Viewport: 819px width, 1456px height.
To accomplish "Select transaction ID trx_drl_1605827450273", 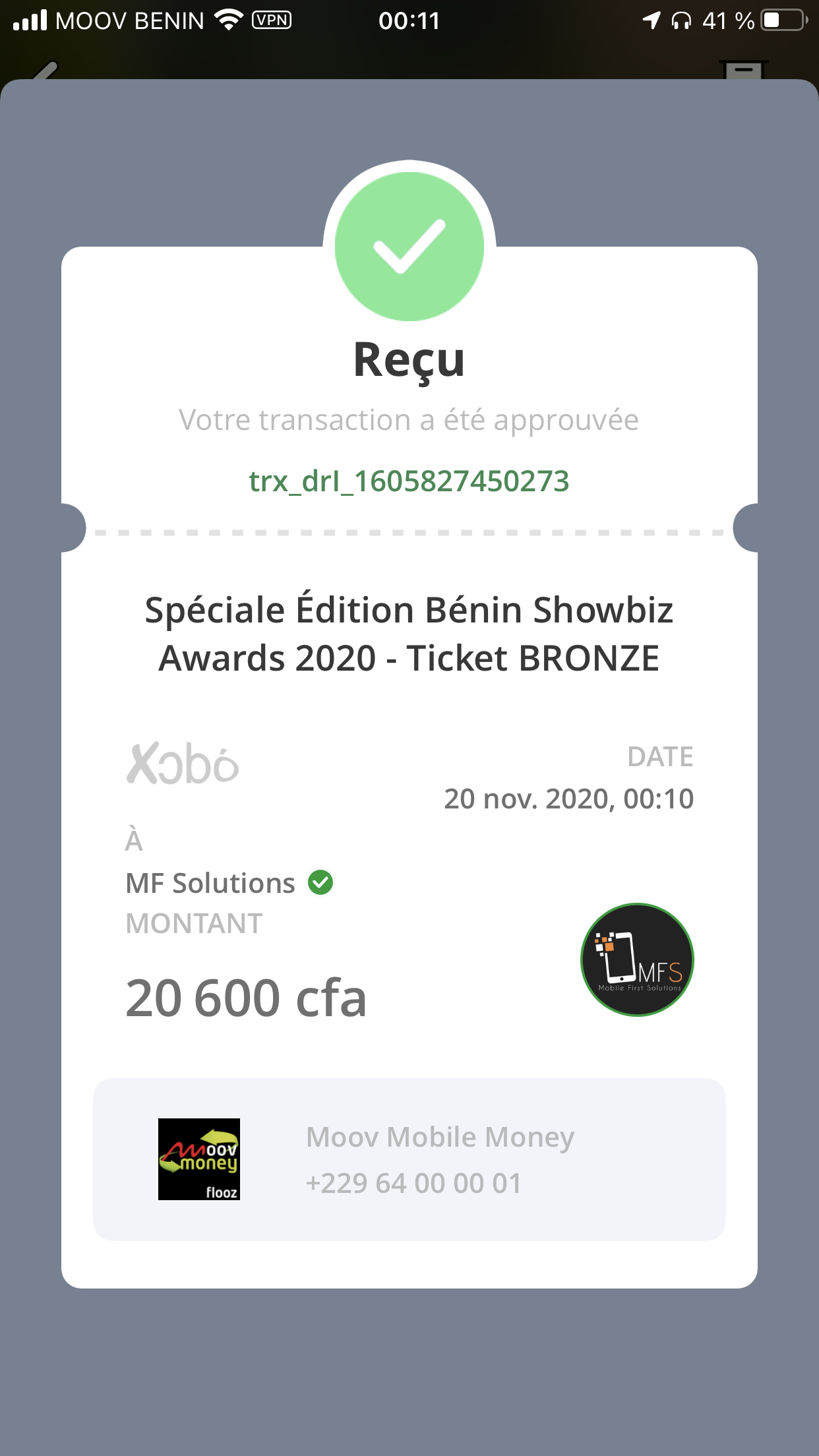I will 409,481.
